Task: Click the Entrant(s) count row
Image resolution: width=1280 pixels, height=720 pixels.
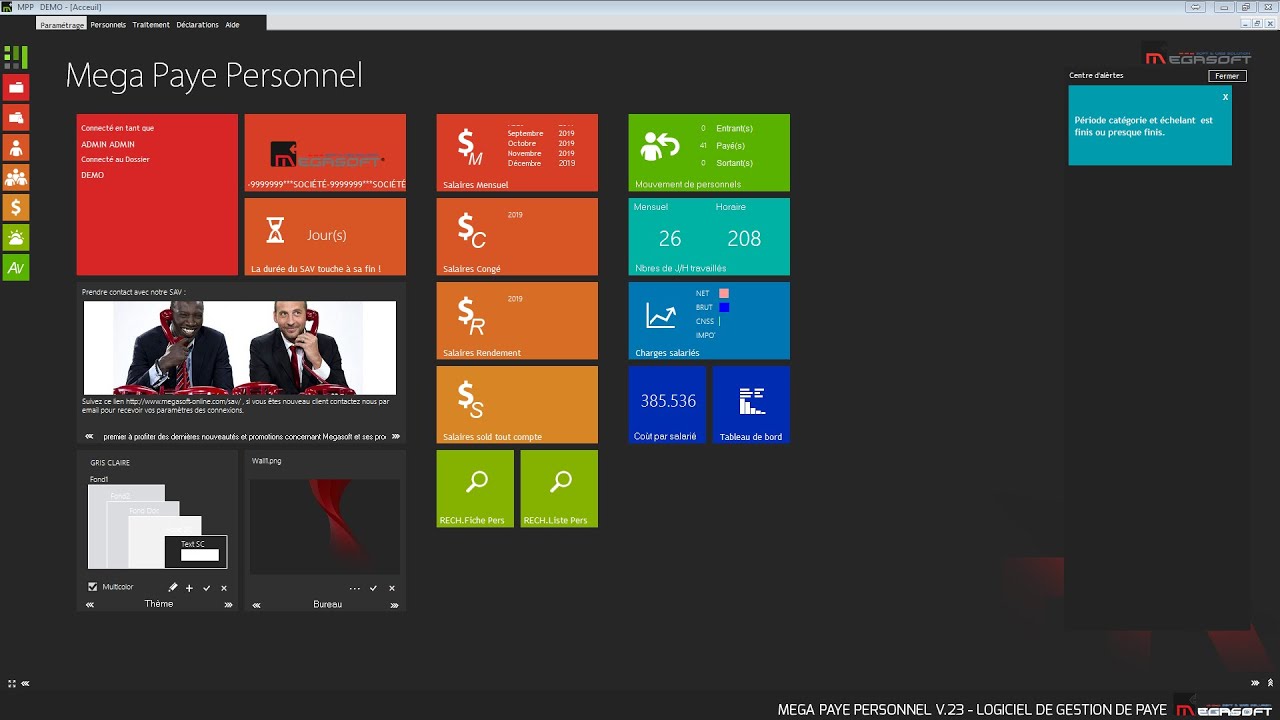Action: (727, 128)
